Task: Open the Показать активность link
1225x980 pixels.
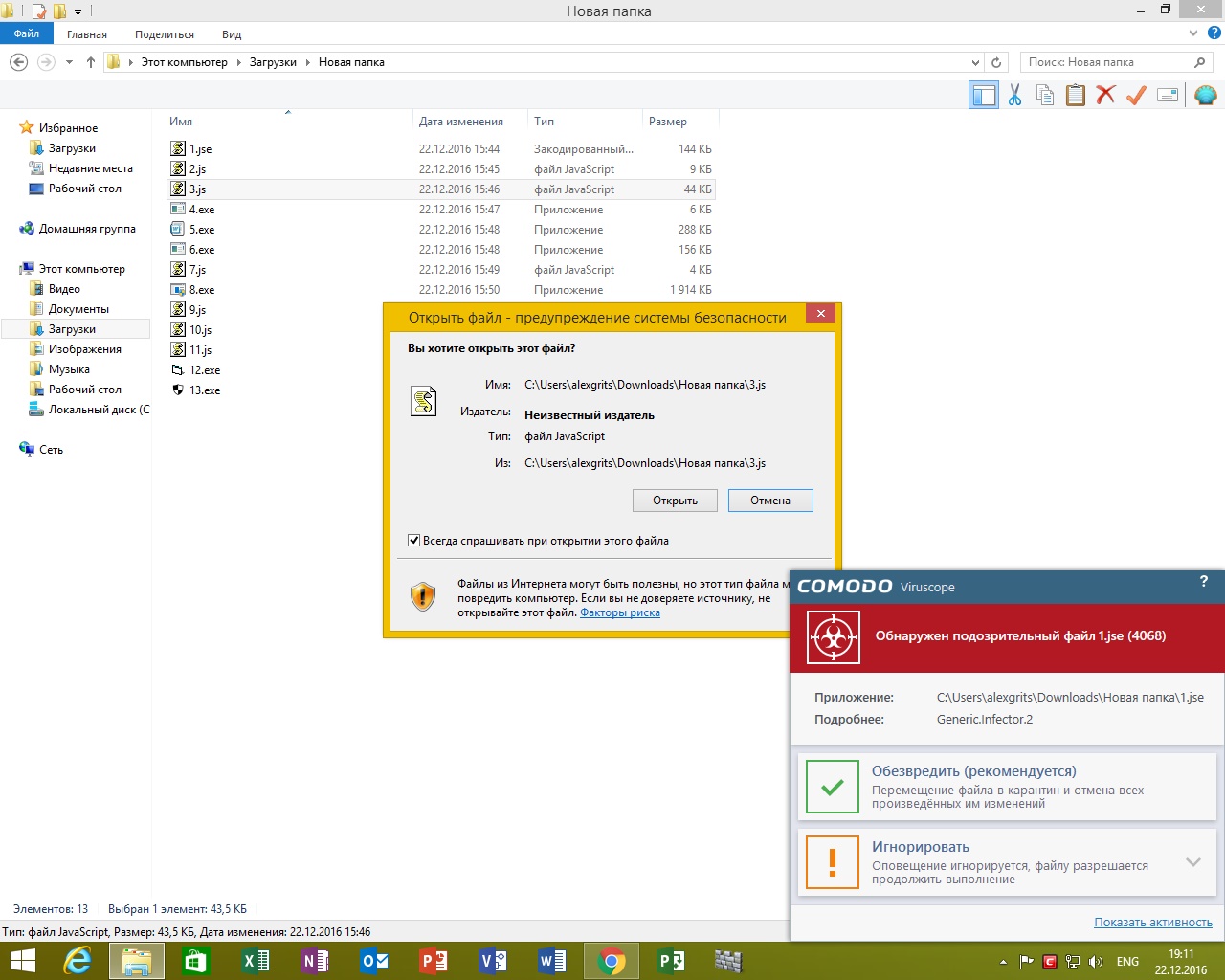Action: coord(1152,923)
